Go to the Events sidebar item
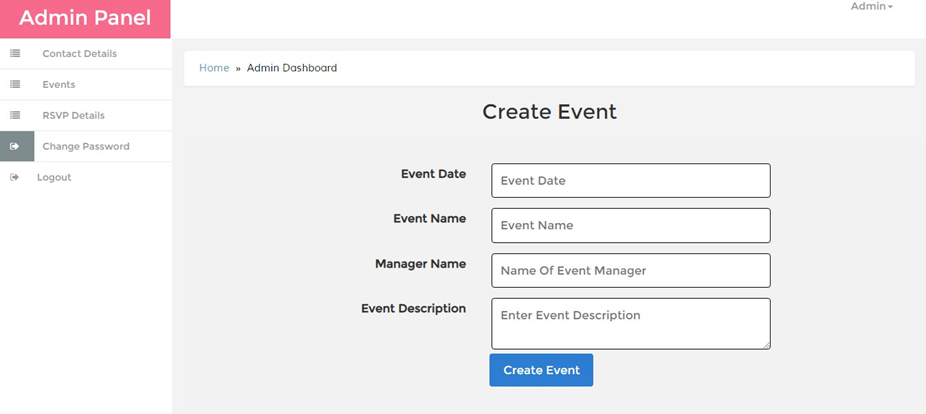The height and width of the screenshot is (414, 926). 58,85
